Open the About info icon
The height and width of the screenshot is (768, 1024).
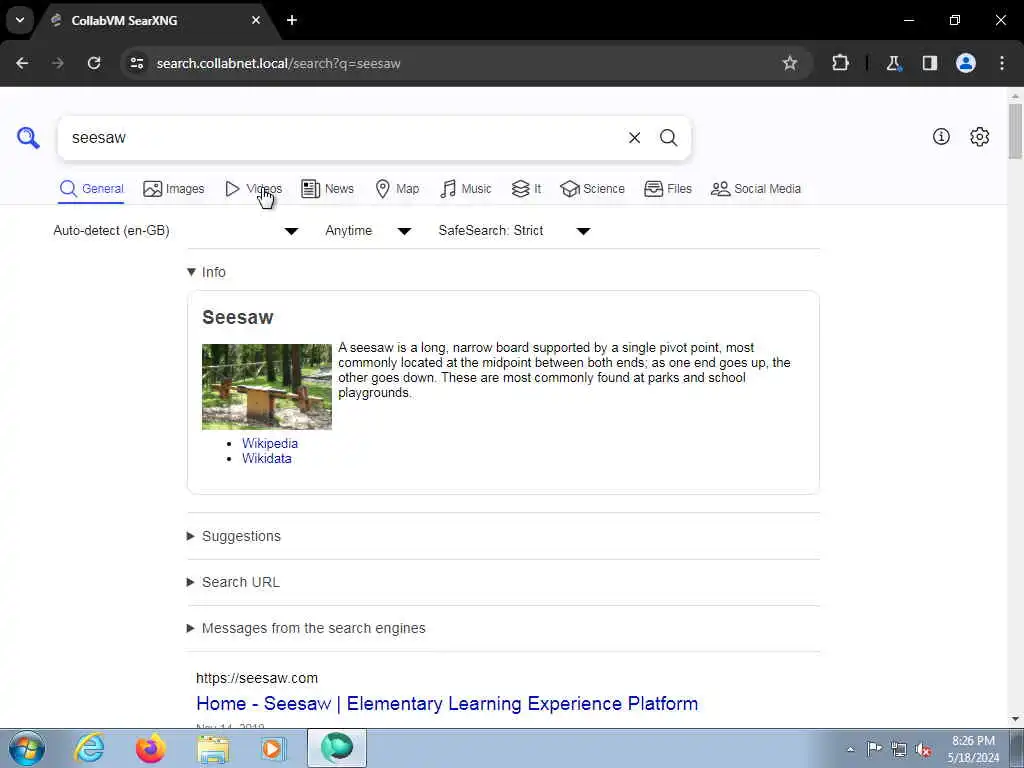tap(941, 136)
